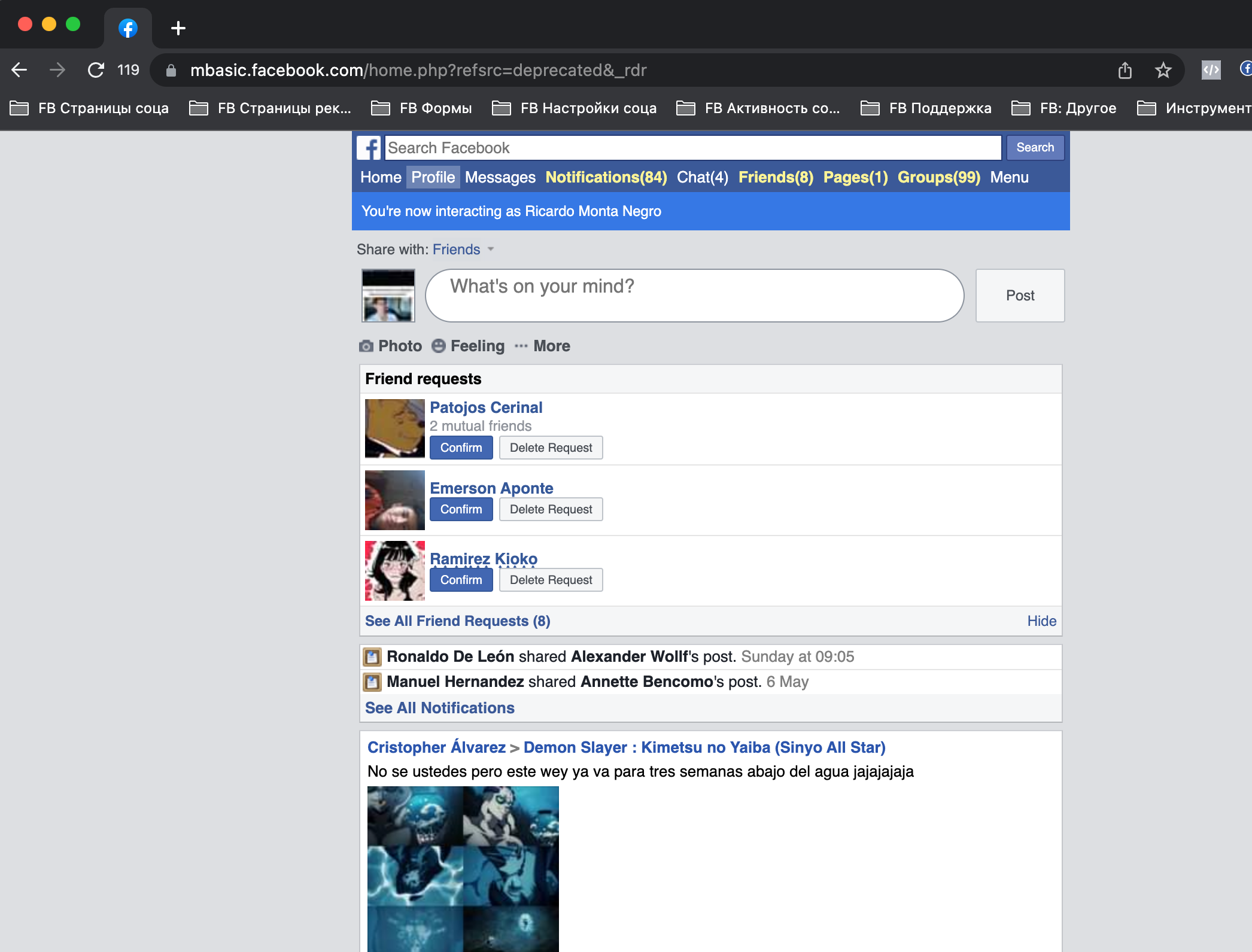Screen dimensions: 1252x952
Task: Click the Post button
Action: [1020, 296]
